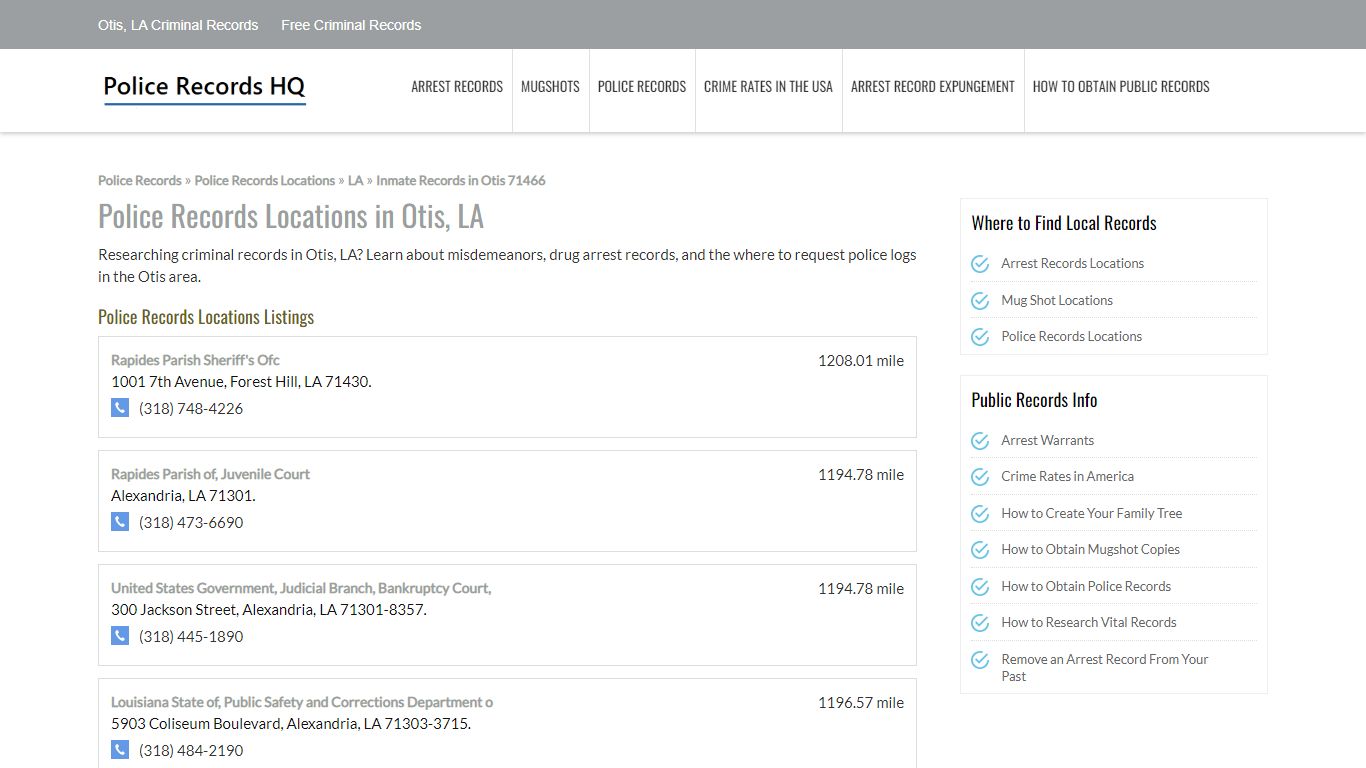Image resolution: width=1366 pixels, height=768 pixels.
Task: Open the Arrest Records menu item
Action: 457,87
